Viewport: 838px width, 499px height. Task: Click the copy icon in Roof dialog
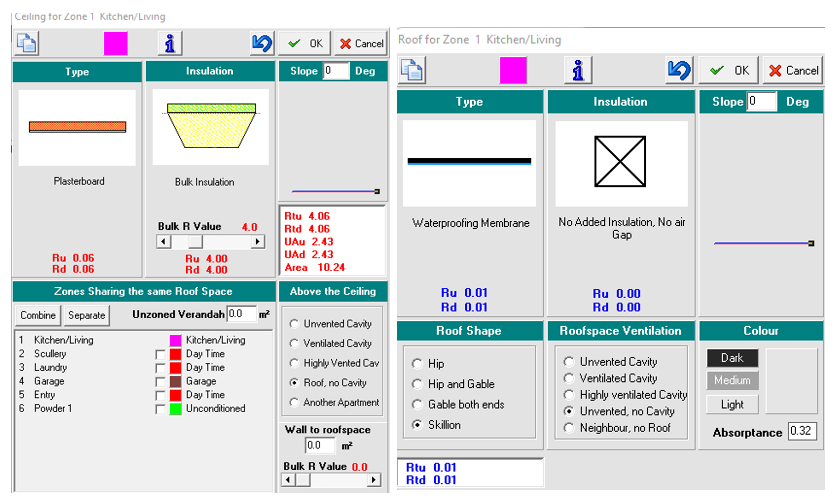click(413, 70)
